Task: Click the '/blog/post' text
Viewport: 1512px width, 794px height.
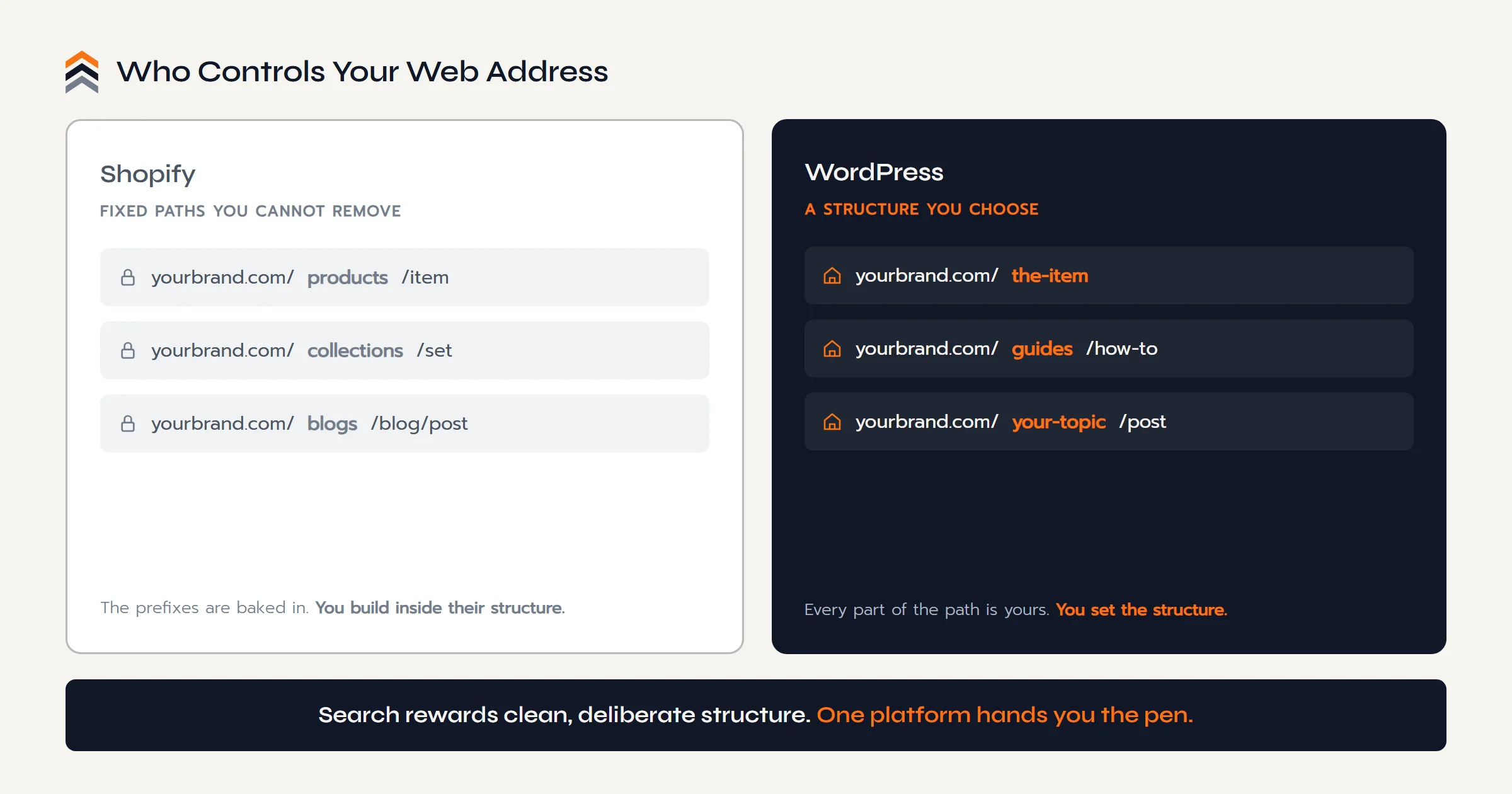Action: (x=419, y=423)
